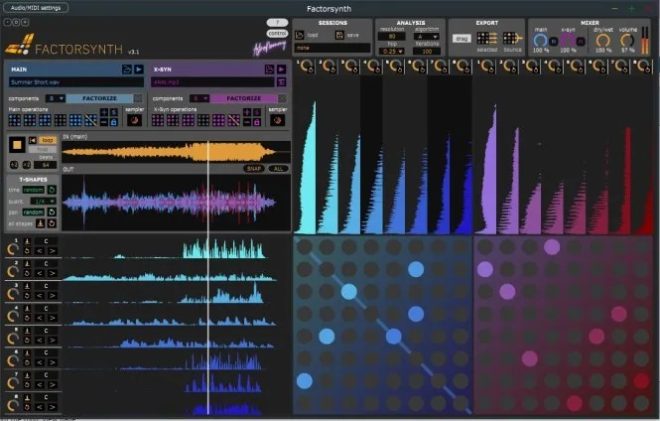The image size is (660, 421).
Task: Toggle the Main operations lock icon
Action: 113,122
